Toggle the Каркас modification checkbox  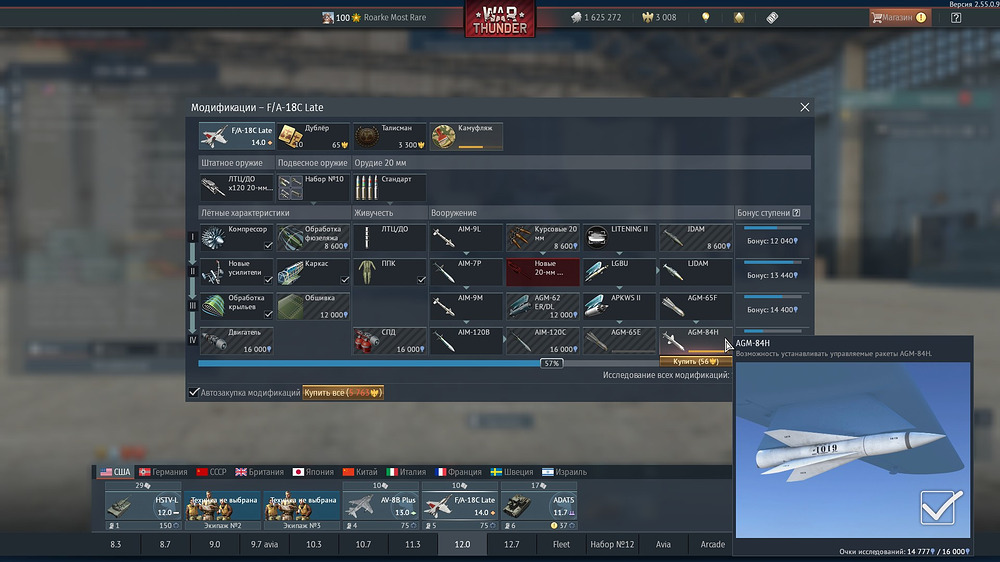tap(344, 280)
